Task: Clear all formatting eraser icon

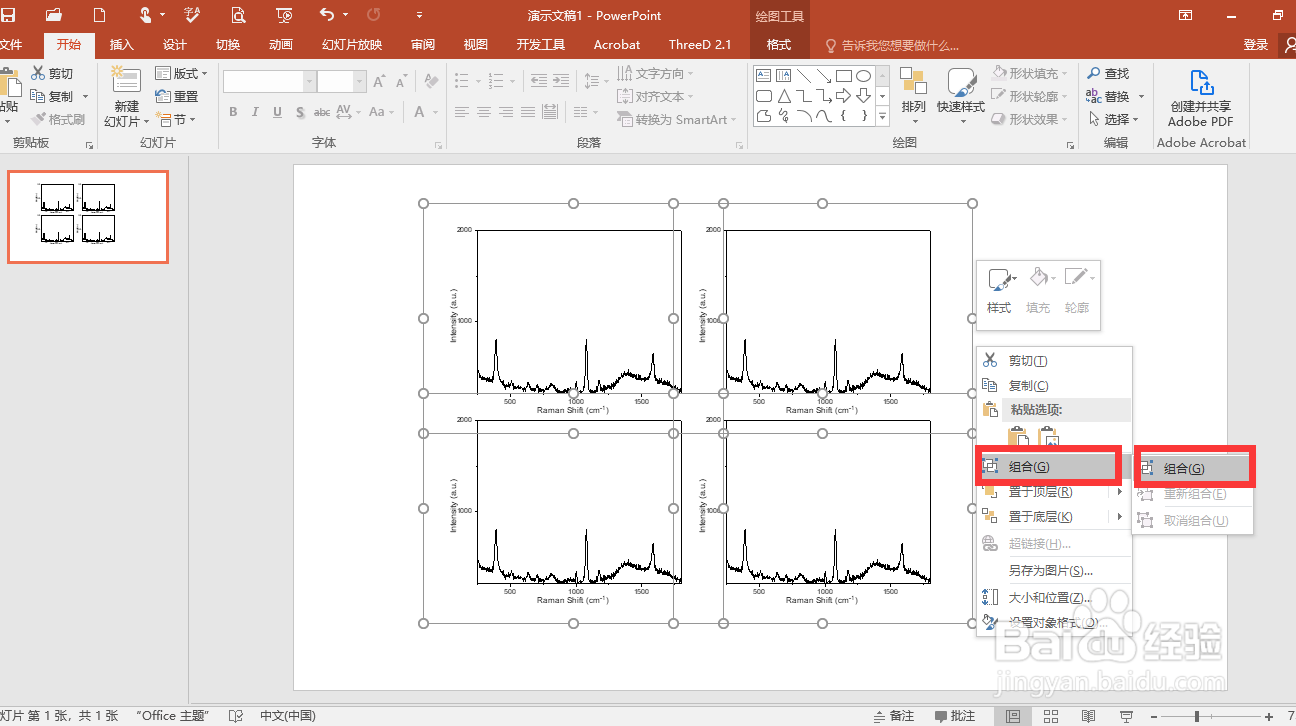Action: 431,81
